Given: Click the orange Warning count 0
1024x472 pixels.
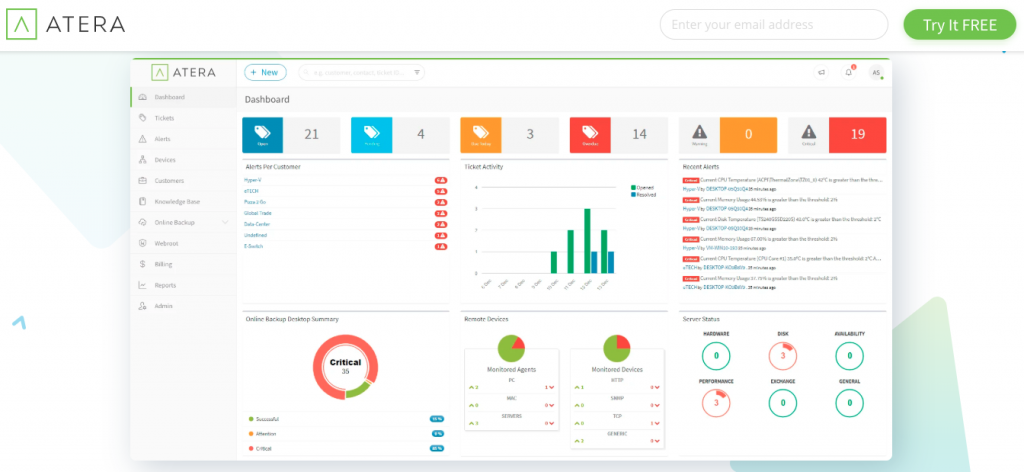Looking at the screenshot, I should point(748,135).
